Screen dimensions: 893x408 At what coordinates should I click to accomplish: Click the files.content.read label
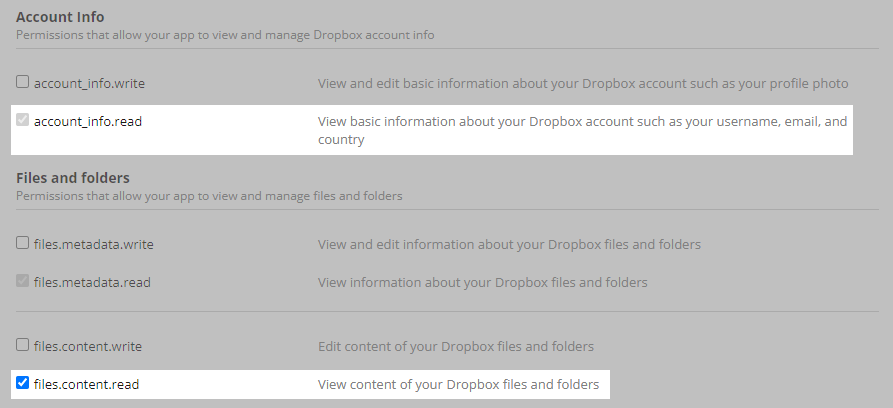(x=86, y=384)
